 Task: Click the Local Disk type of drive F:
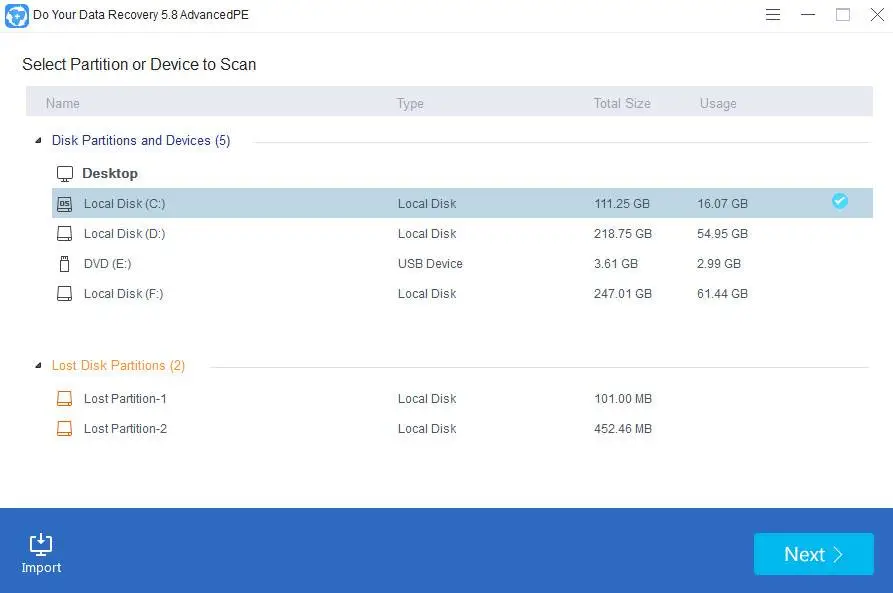click(427, 294)
